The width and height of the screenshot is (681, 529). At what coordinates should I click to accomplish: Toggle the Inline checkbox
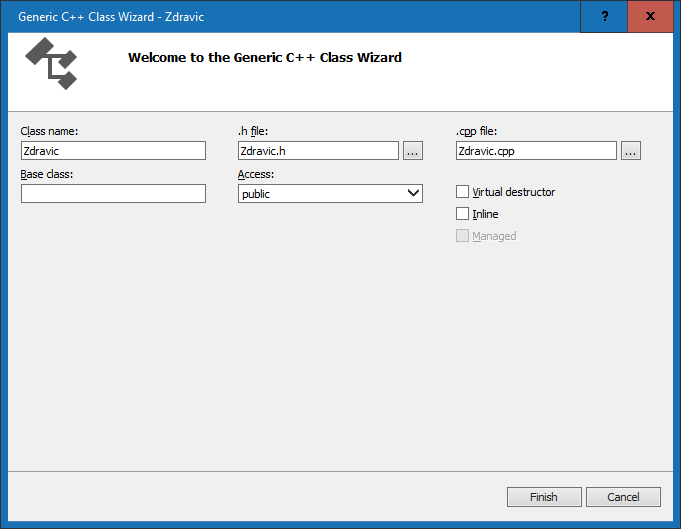pos(462,214)
